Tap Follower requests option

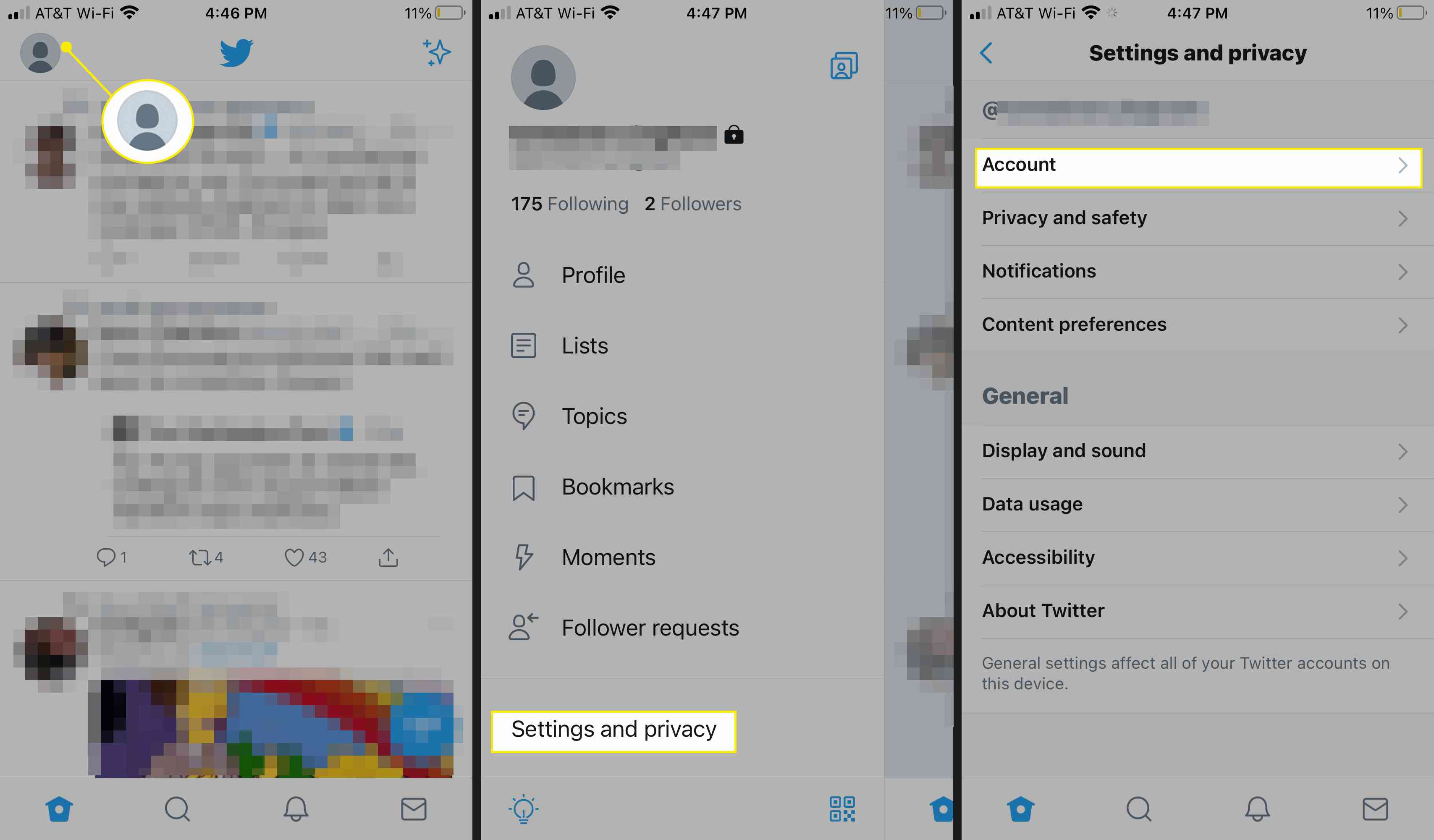tap(650, 627)
